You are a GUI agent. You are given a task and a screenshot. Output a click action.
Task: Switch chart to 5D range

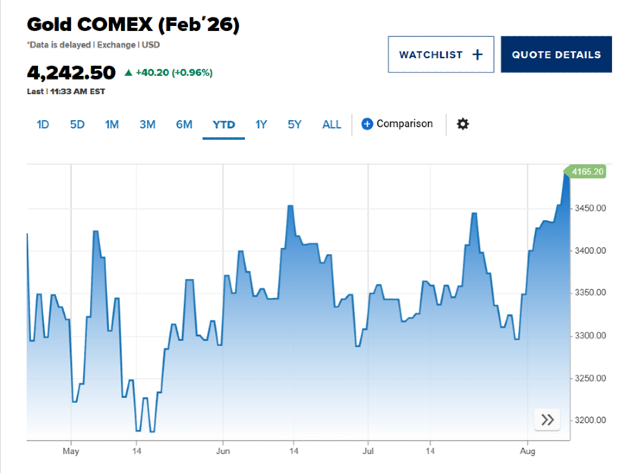point(77,125)
